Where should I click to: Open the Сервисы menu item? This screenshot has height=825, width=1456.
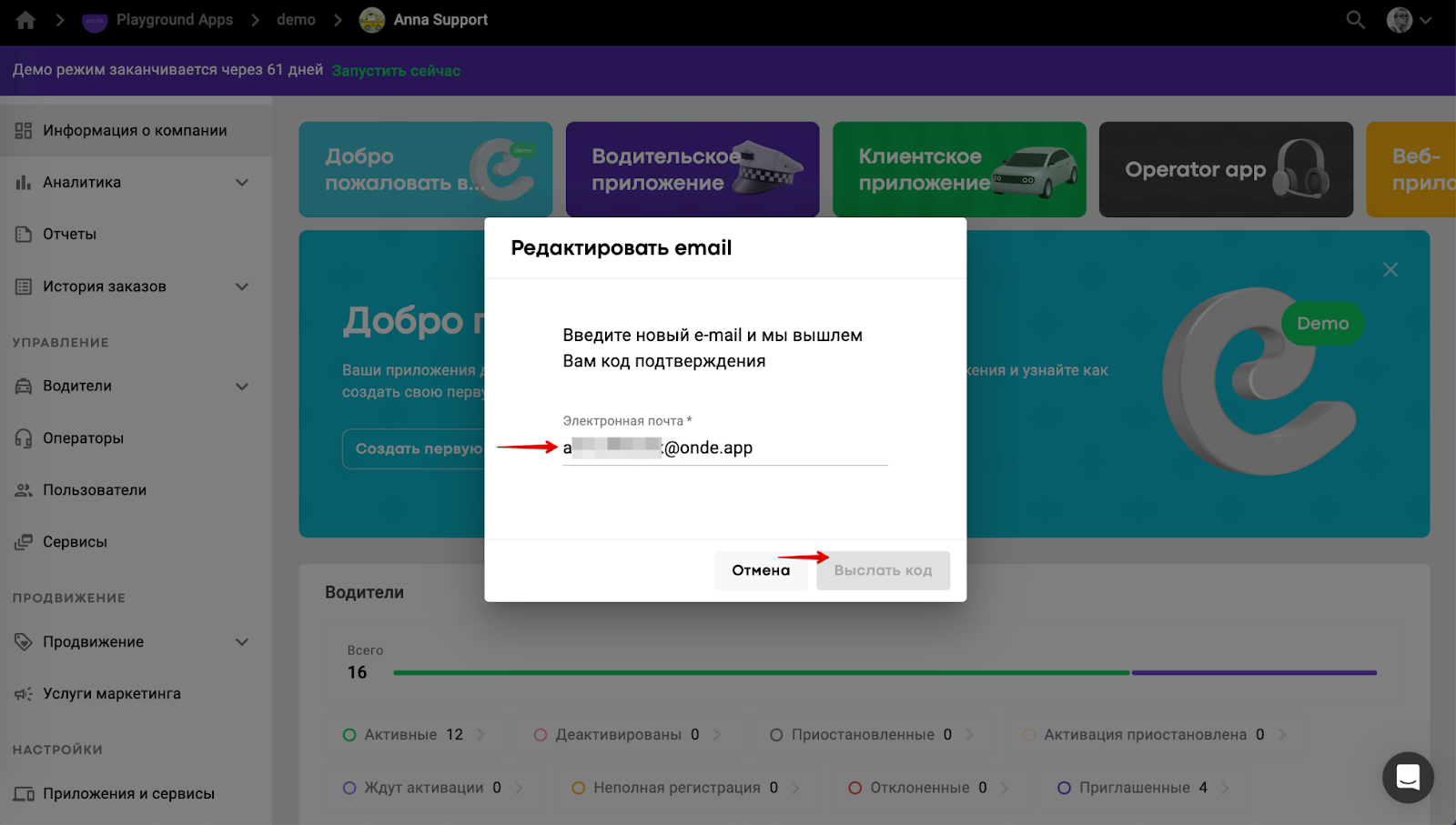tap(136, 542)
